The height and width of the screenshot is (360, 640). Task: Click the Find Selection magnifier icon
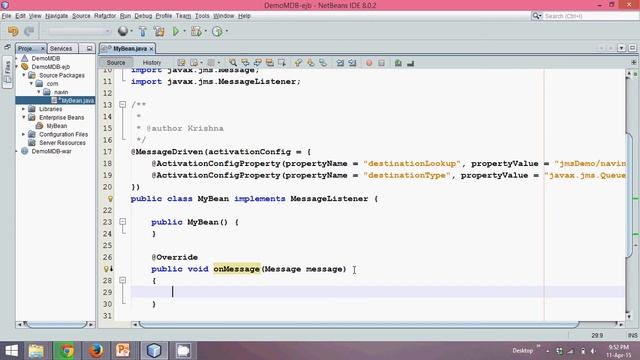click(233, 62)
